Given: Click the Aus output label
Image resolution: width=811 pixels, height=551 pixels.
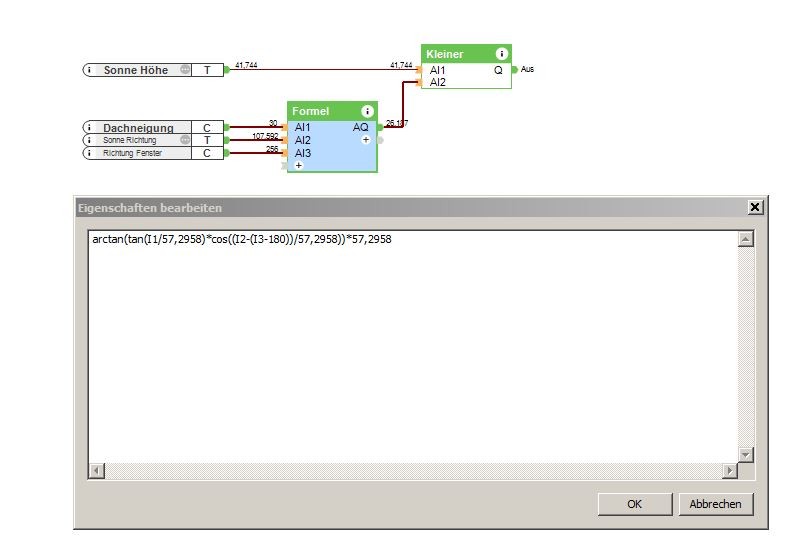Looking at the screenshot, I should tap(527, 69).
